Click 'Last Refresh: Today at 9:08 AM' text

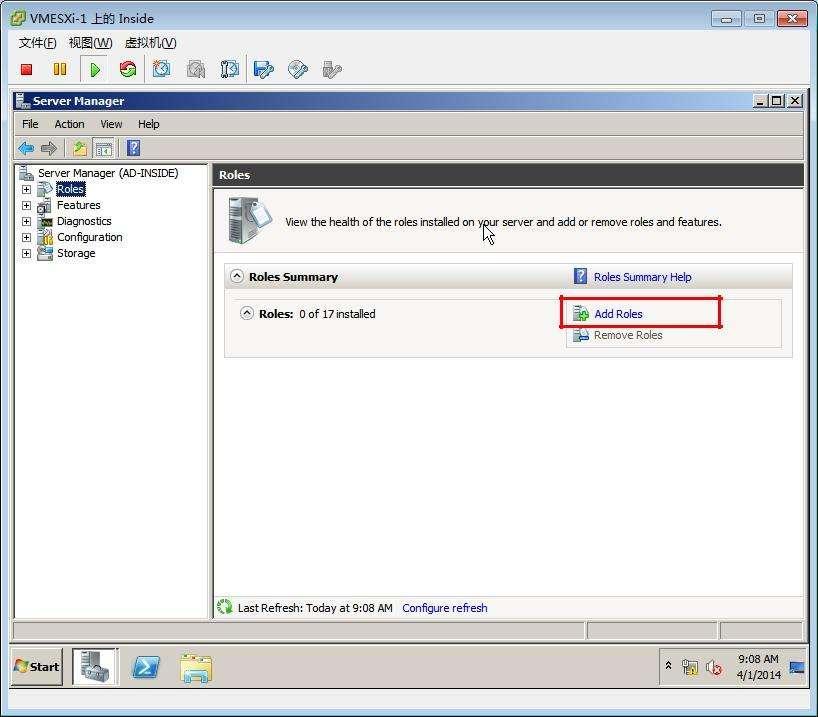click(x=315, y=608)
